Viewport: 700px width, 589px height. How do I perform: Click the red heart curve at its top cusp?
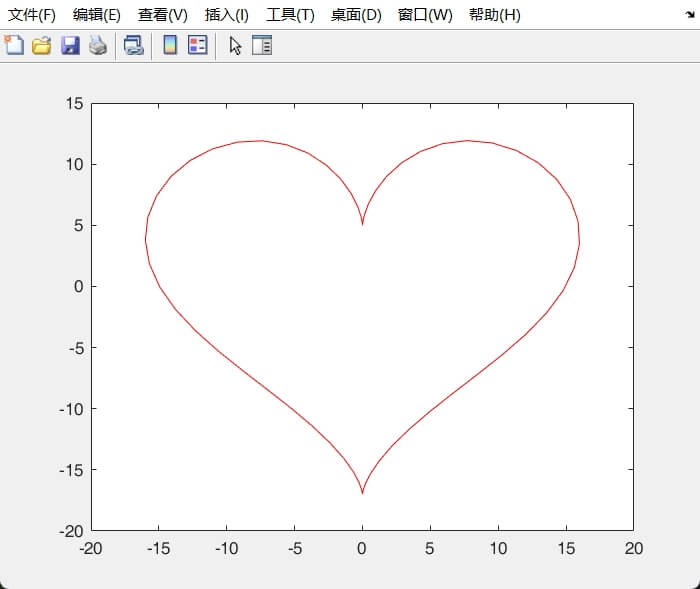(x=362, y=224)
